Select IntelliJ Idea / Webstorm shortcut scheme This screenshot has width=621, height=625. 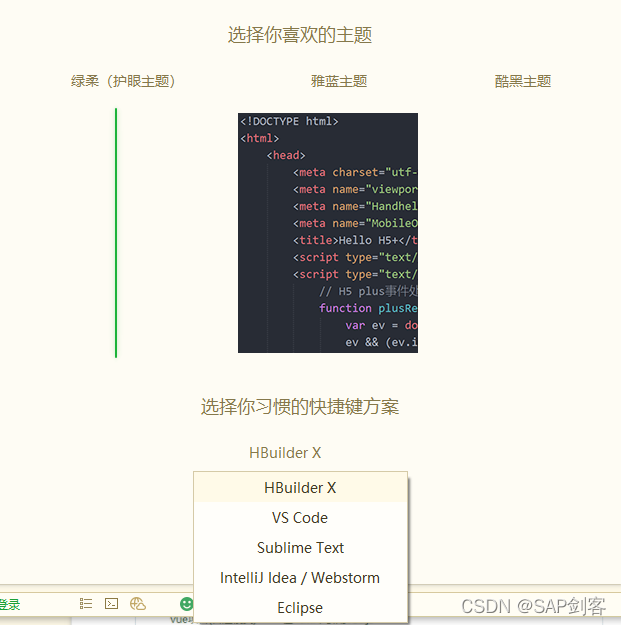(301, 578)
